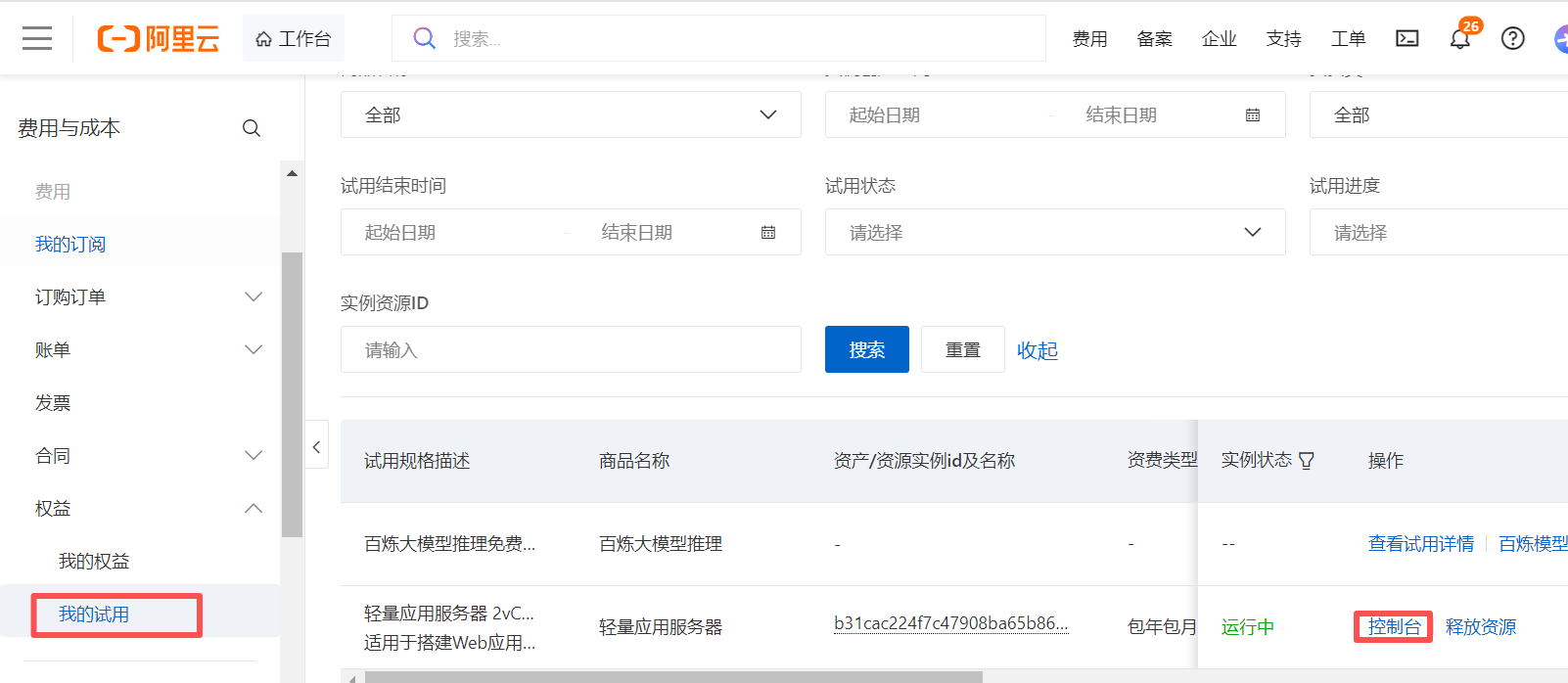This screenshot has width=1568, height=683.
Task: Open 发票 in the sidebar
Action: (x=53, y=403)
